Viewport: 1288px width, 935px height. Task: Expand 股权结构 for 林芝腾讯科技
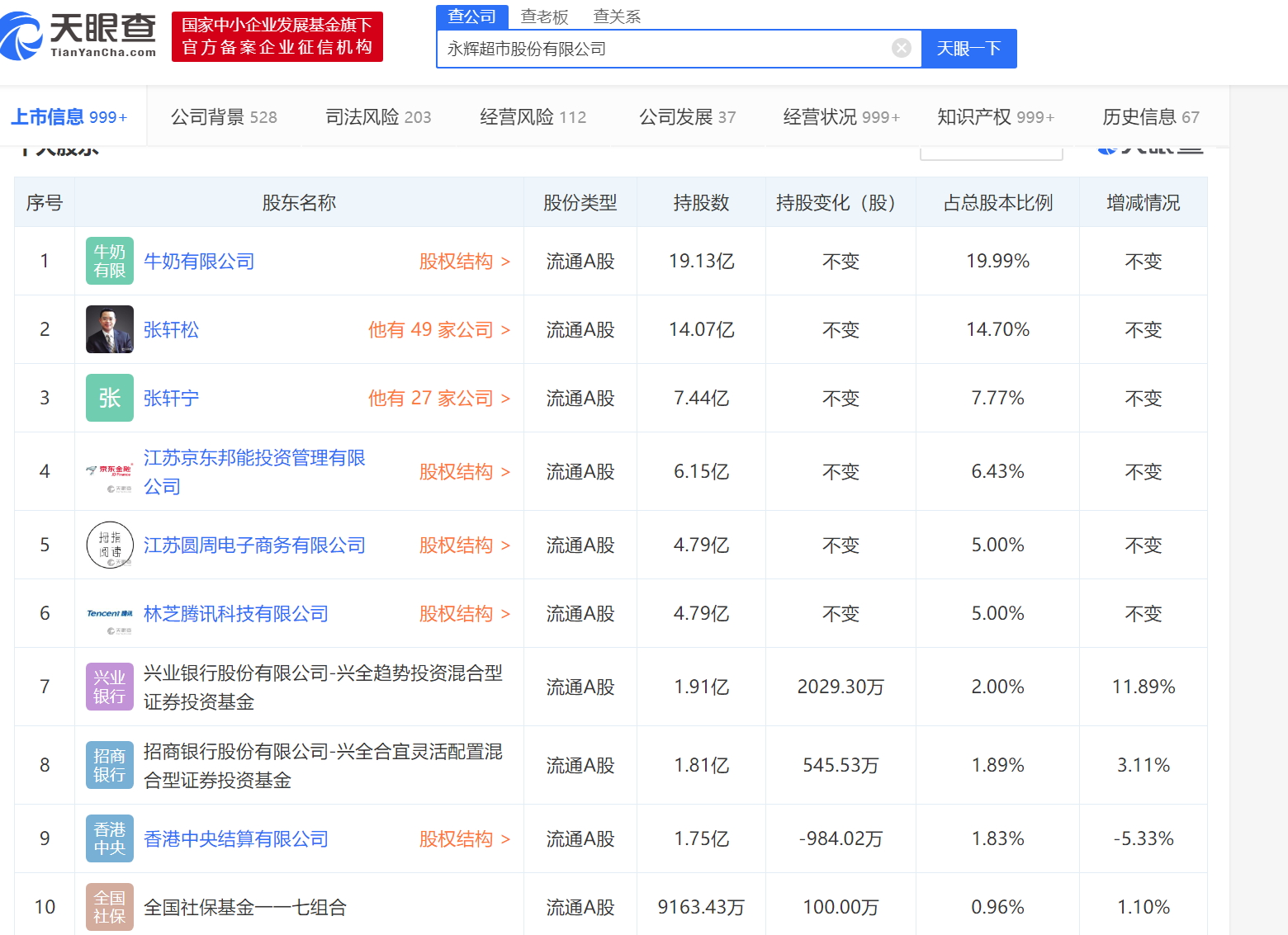point(465,614)
